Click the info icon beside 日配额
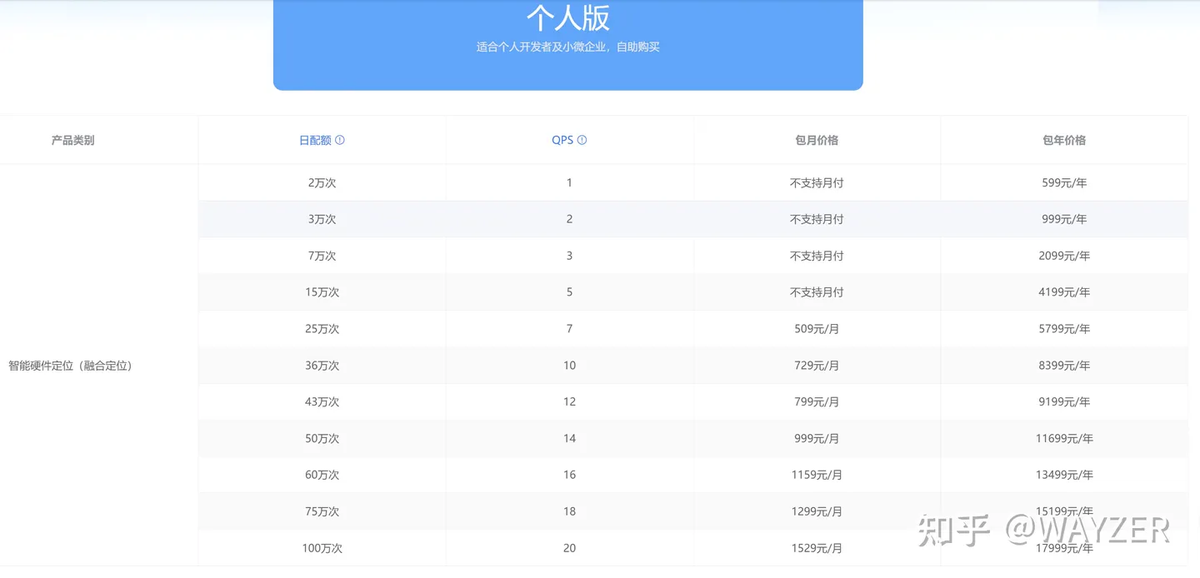The image size is (1200, 578). [x=340, y=141]
